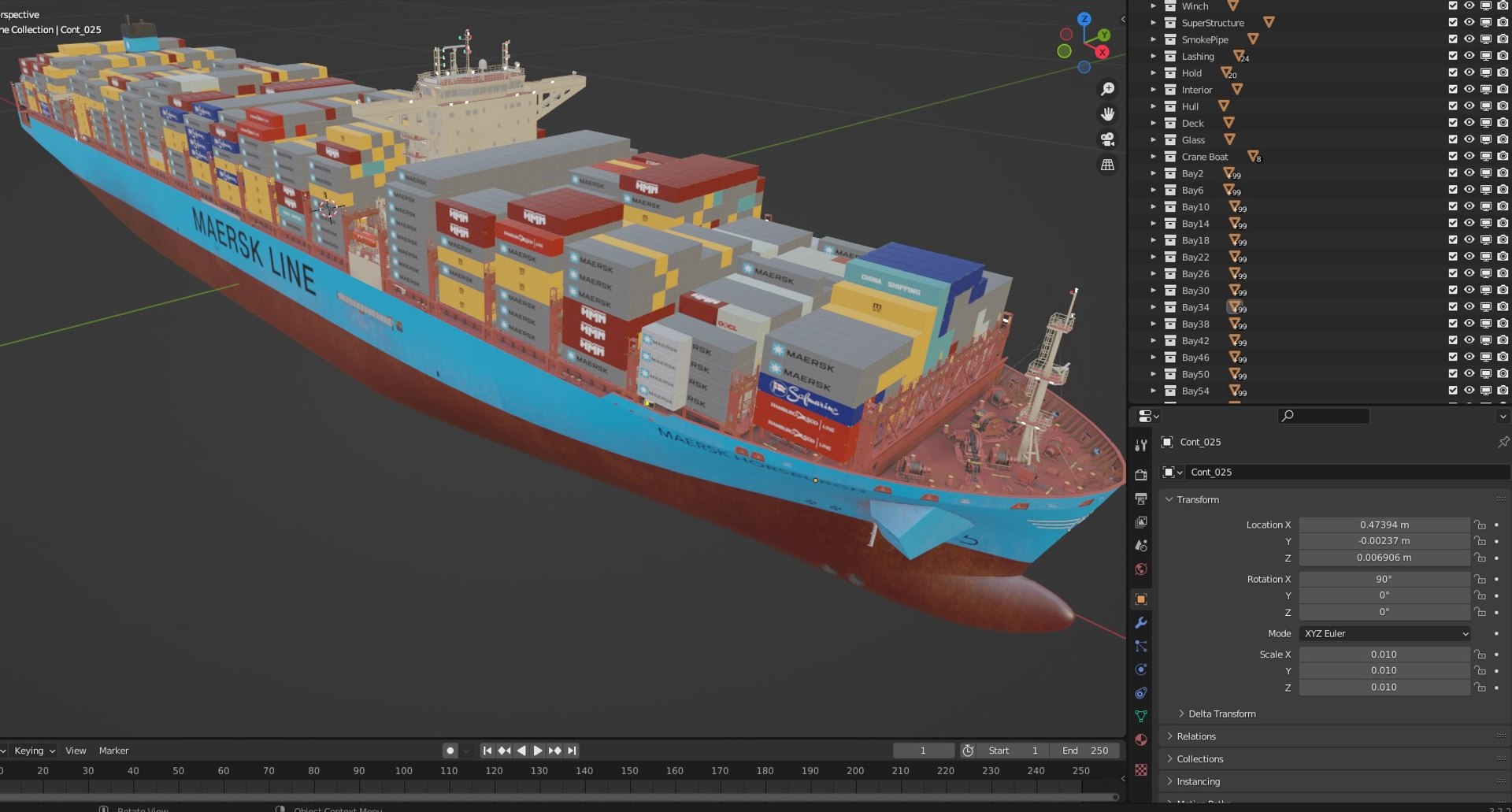The width and height of the screenshot is (1512, 812).
Task: Open the Physics properties tab
Action: pyautogui.click(x=1141, y=669)
